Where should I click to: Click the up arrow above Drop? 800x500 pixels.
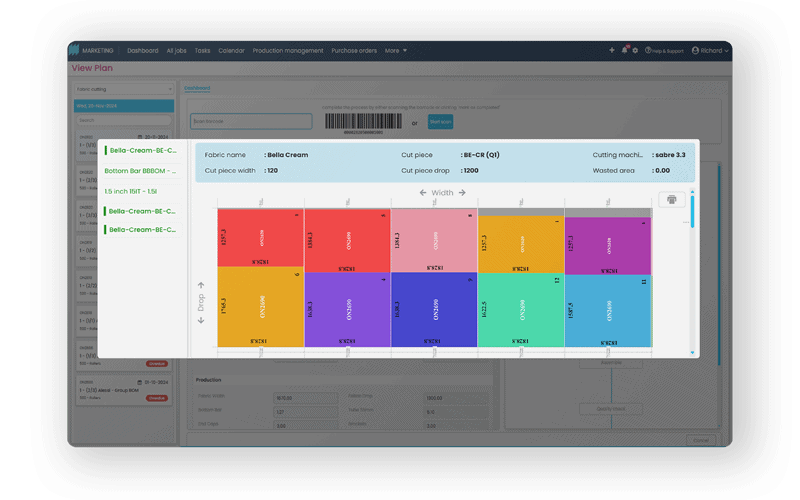201,285
